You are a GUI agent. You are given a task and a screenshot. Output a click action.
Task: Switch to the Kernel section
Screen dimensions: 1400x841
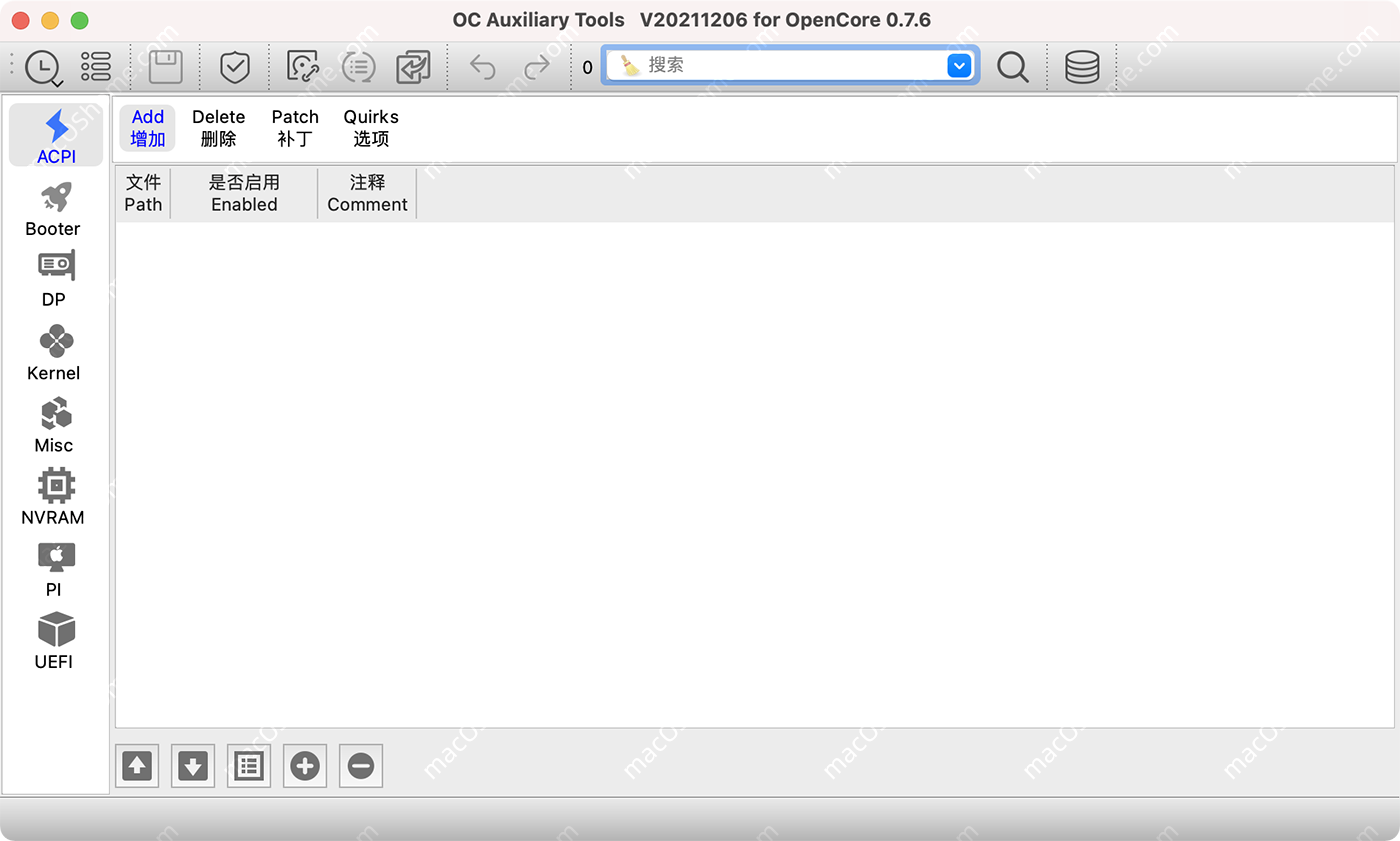(x=54, y=353)
